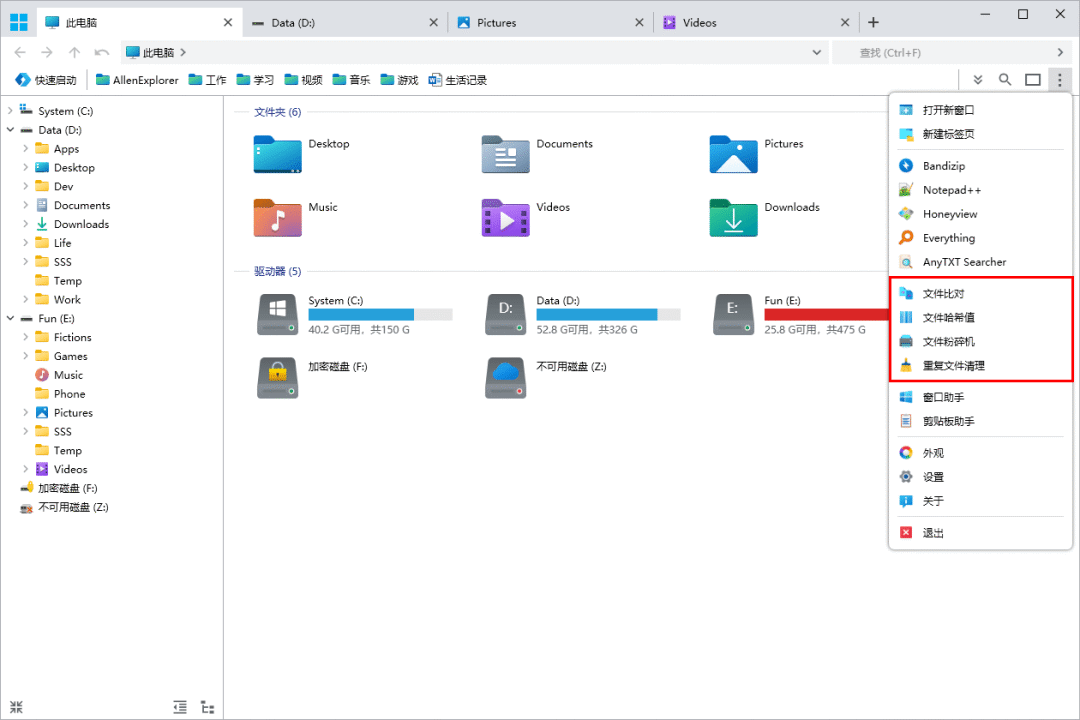The image size is (1080, 720).
Task: Open the 文件哈希值 hash tool
Action: pos(944,317)
